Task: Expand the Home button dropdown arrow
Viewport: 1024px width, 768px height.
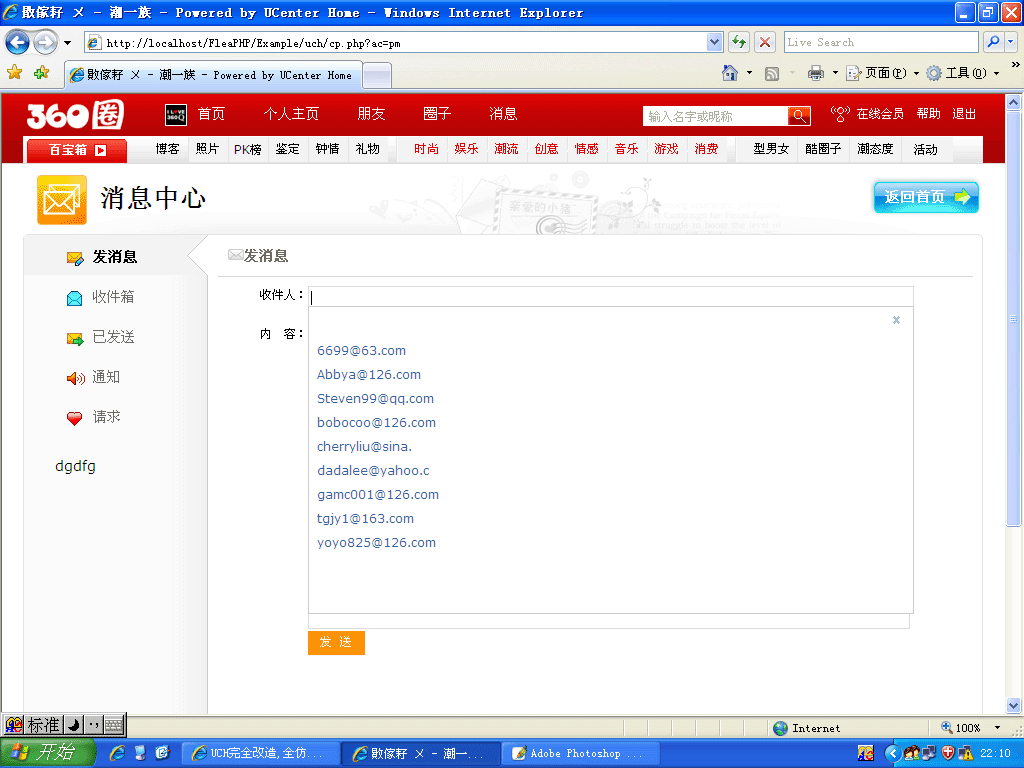Action: (x=749, y=73)
